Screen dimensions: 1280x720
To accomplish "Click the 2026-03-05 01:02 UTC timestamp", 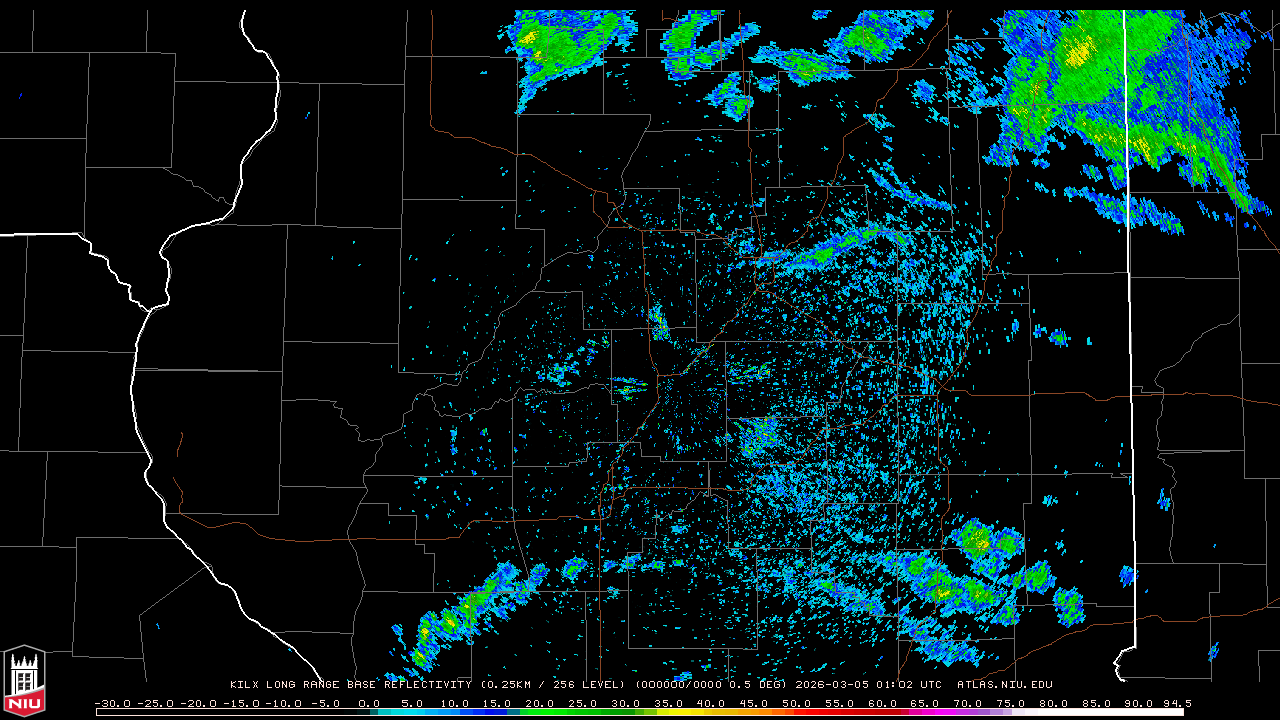I will (868, 685).
